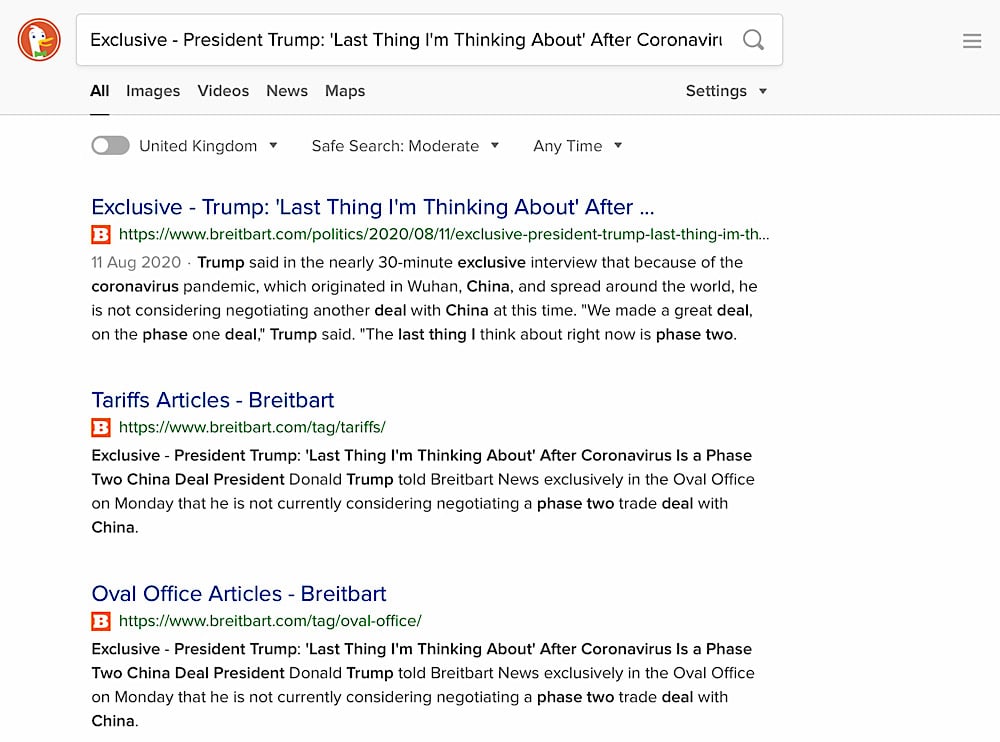
Task: Click inside the search query field
Action: click(x=408, y=40)
